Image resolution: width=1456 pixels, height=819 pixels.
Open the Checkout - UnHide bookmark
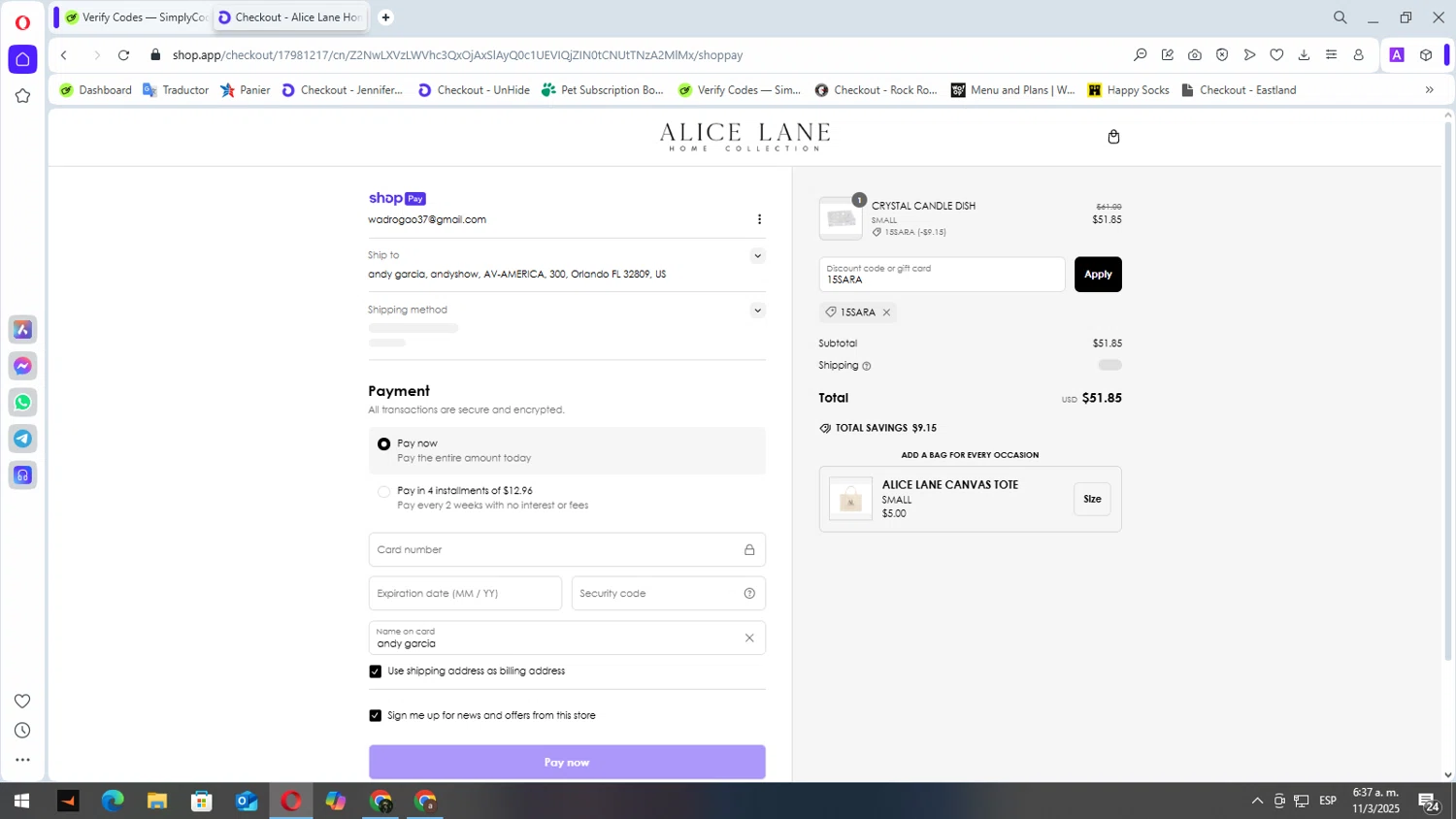point(474,90)
